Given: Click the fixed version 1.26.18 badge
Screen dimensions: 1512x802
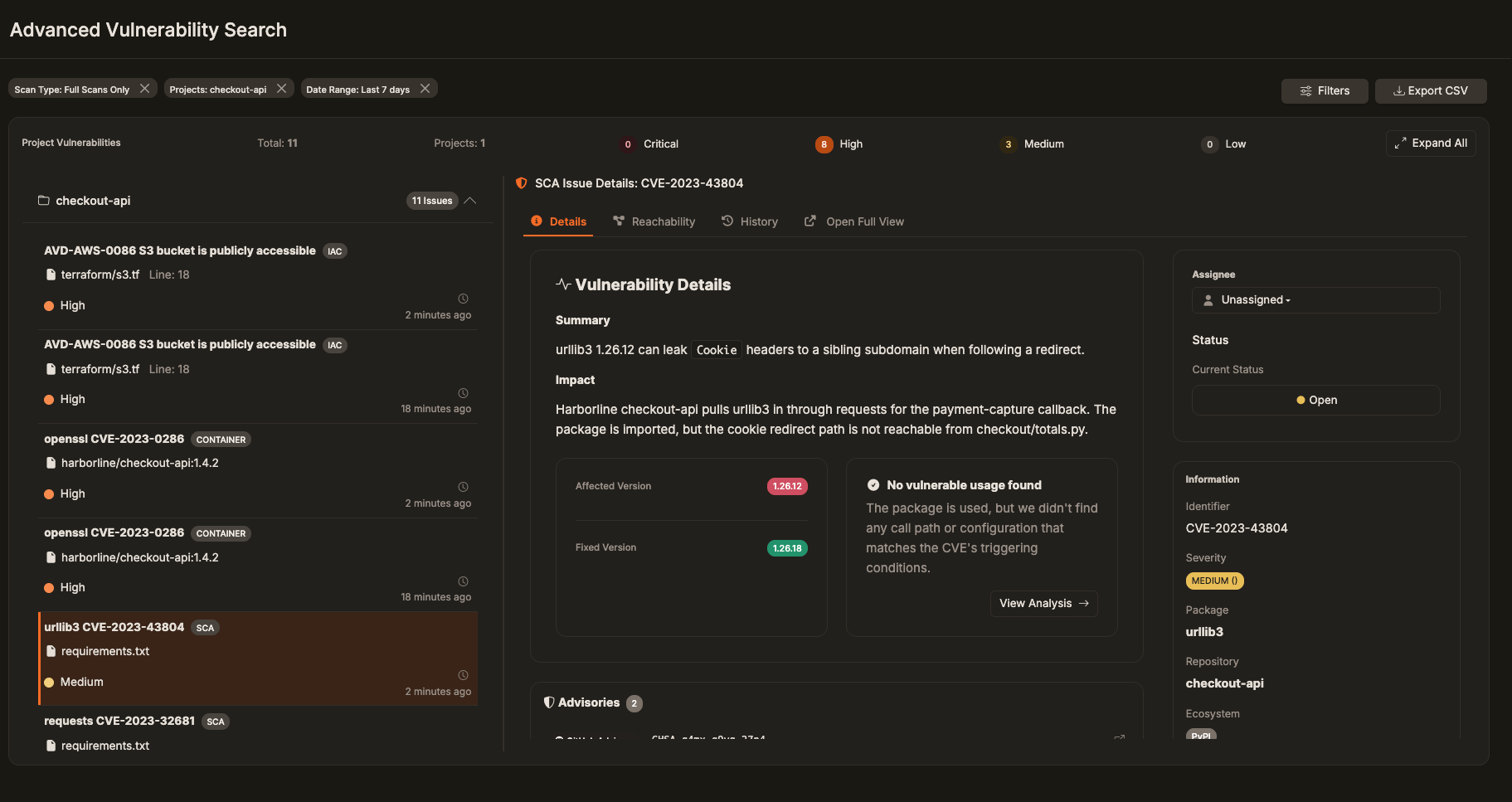Looking at the screenshot, I should point(787,548).
